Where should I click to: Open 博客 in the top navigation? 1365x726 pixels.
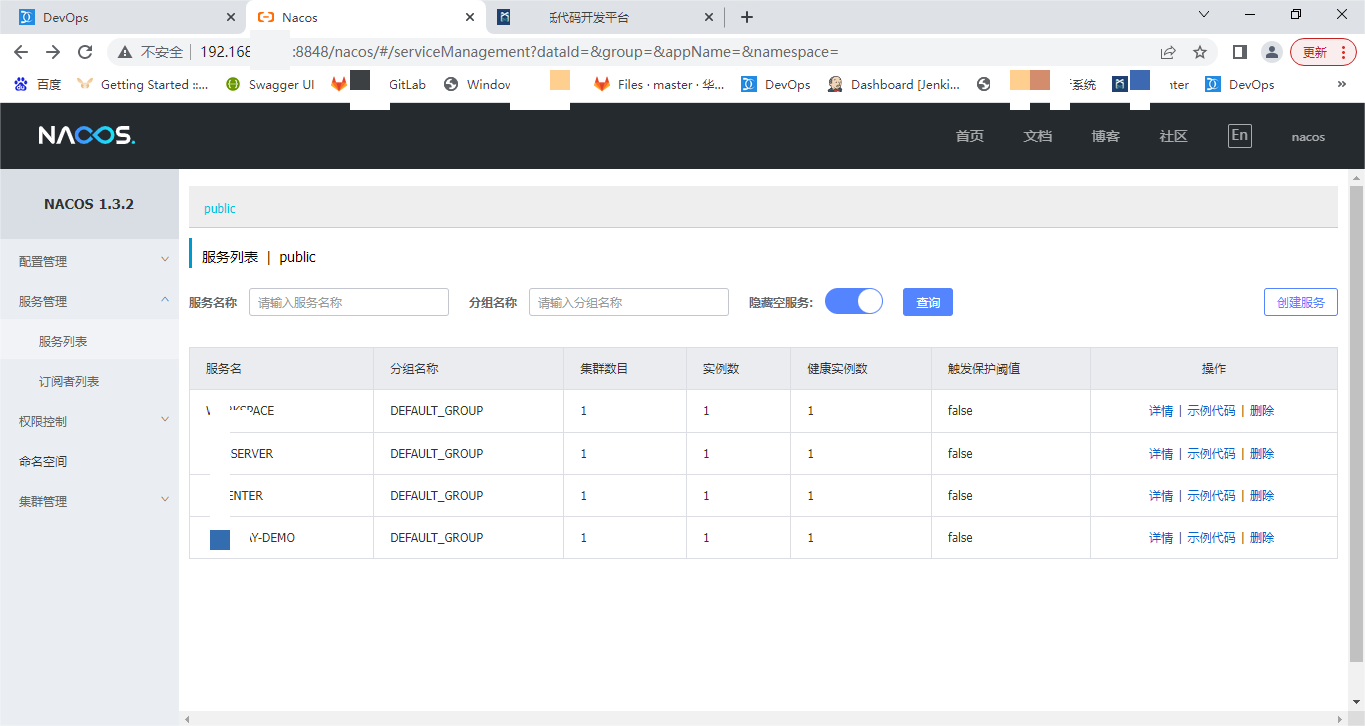1106,136
